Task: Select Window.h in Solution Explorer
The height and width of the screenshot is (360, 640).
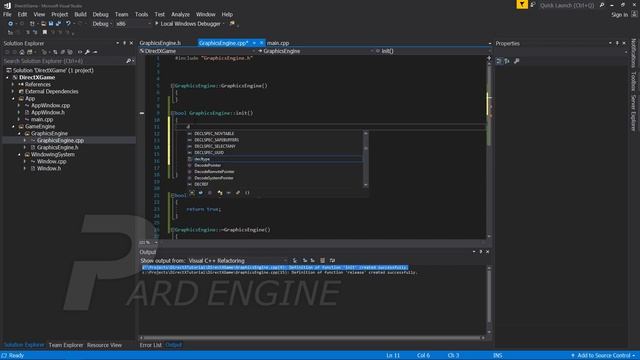Action: coord(49,169)
